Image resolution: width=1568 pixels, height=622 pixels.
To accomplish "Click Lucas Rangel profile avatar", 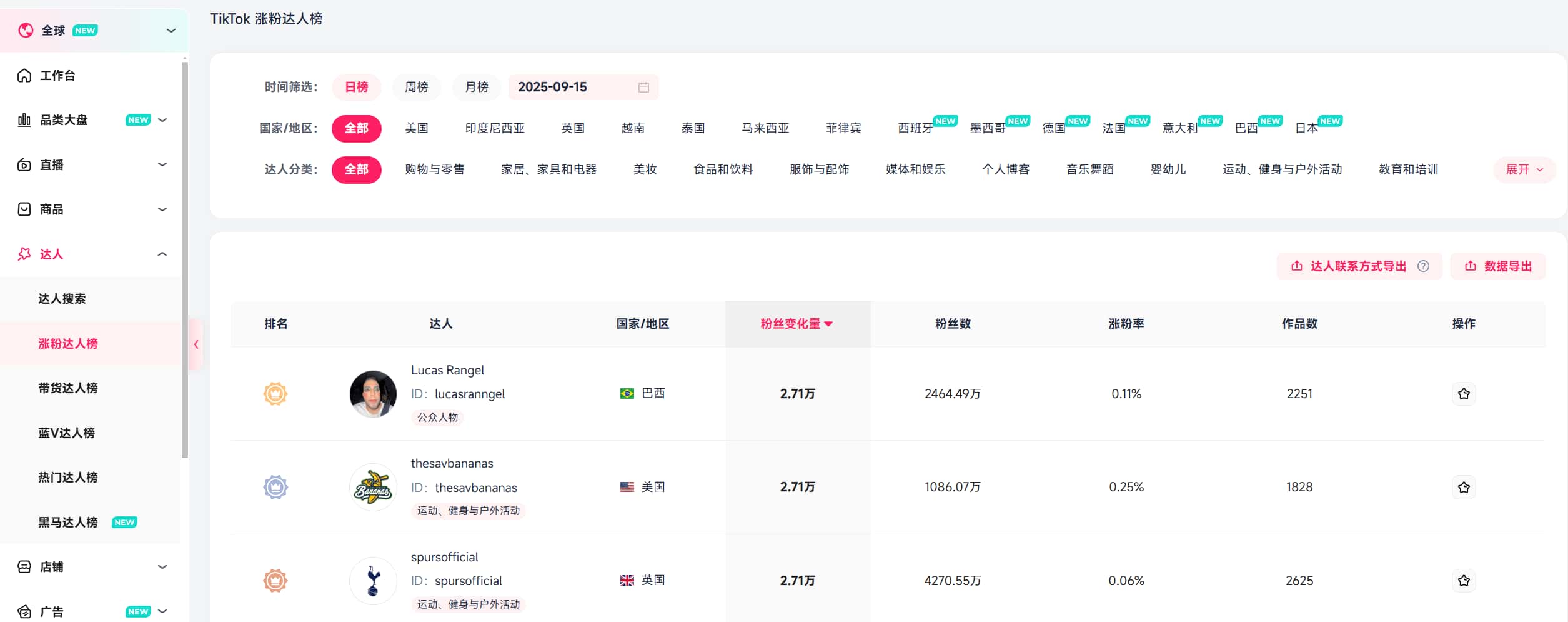I will tap(373, 394).
